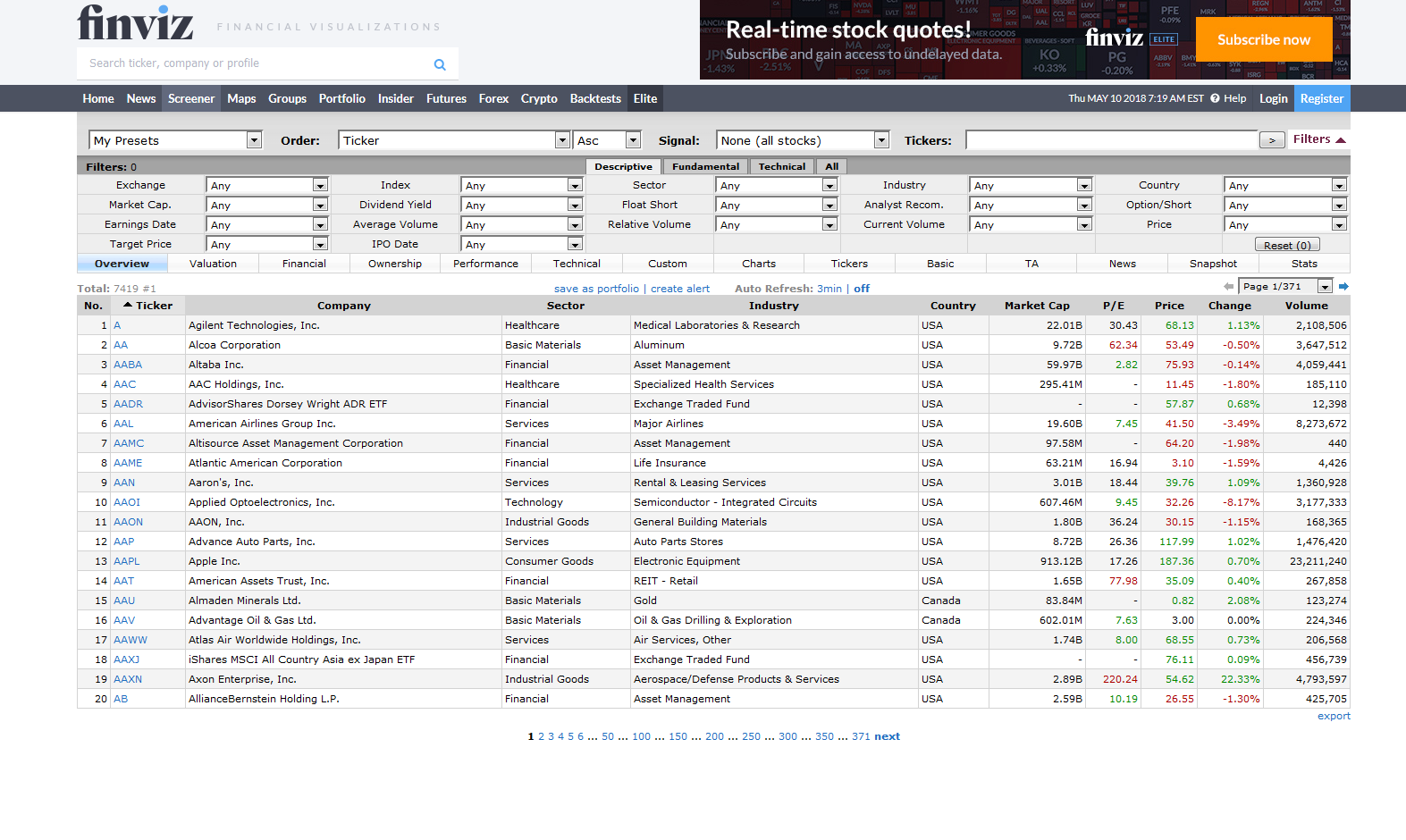1406x840 pixels.
Task: Open the IPO Date filter dropdown
Action: click(x=522, y=244)
